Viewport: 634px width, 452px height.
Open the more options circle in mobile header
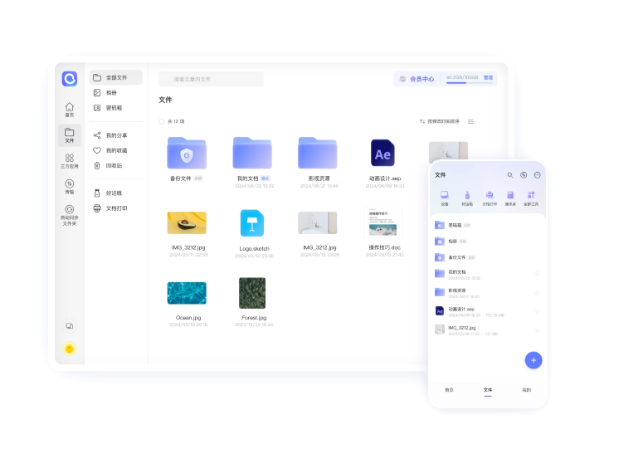point(537,175)
